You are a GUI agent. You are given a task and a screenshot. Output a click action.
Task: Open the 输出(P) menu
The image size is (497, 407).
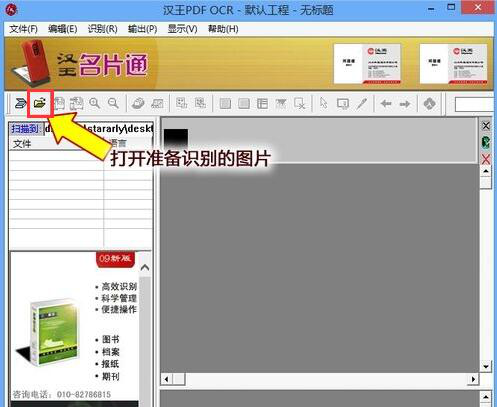(x=143, y=29)
